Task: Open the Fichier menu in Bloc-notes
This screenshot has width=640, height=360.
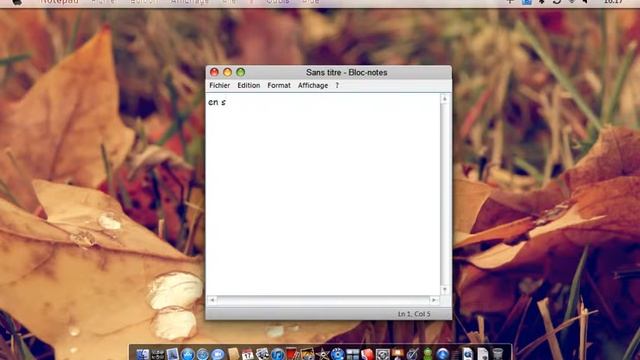Action: point(219,85)
